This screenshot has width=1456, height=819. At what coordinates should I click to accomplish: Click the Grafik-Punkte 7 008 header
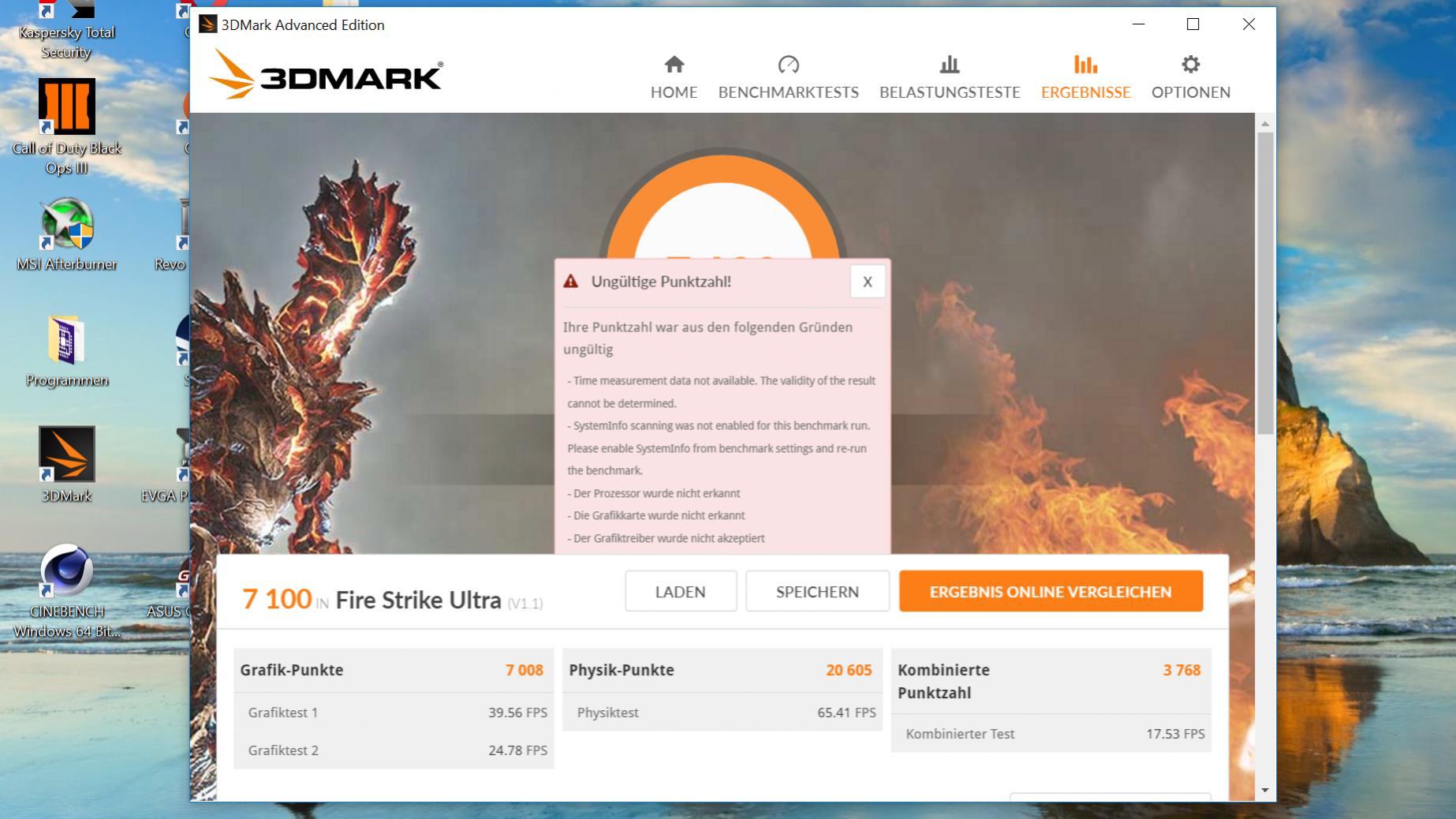394,670
